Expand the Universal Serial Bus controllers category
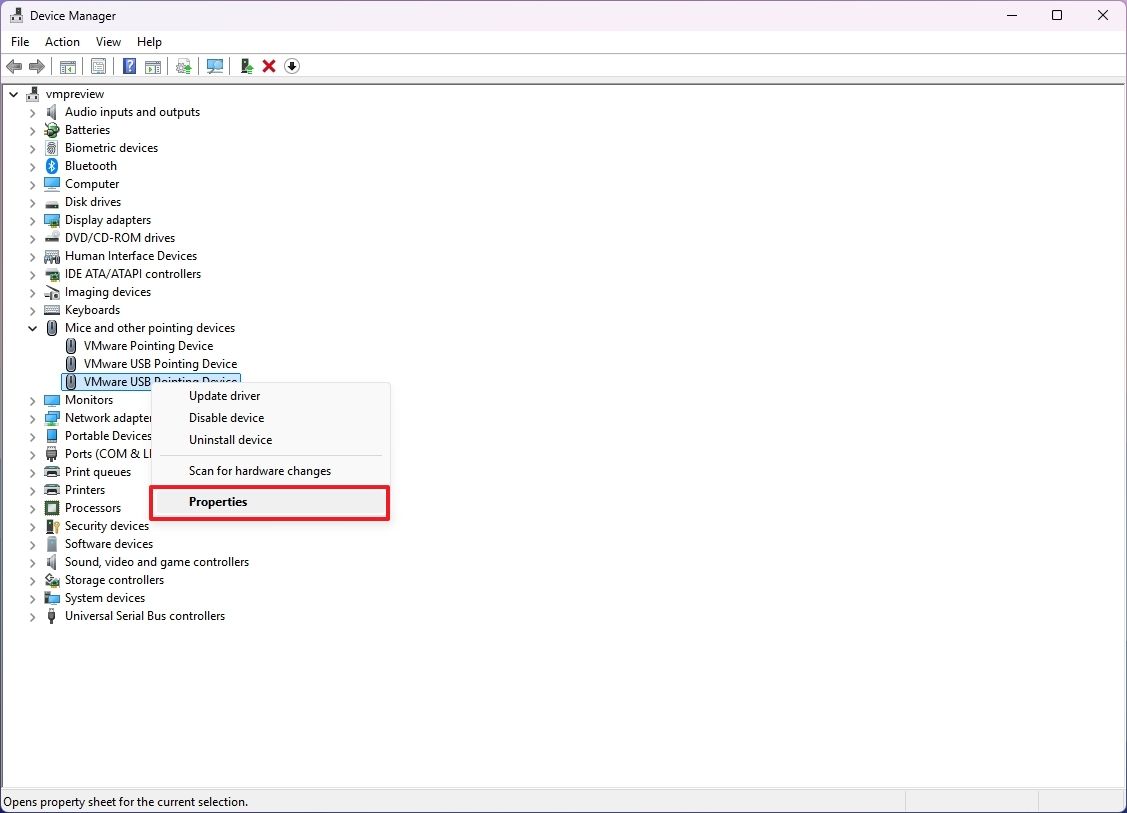This screenshot has height=813, width=1127. [x=32, y=616]
